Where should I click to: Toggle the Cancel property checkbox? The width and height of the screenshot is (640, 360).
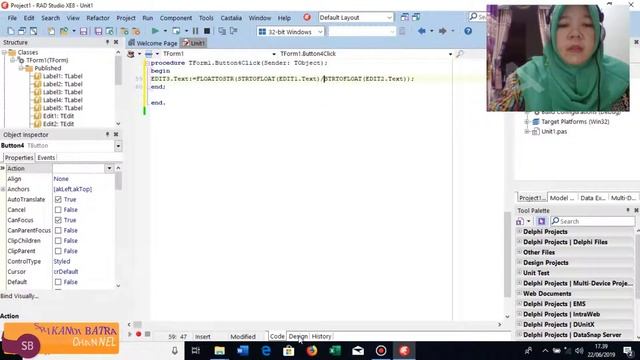(58, 210)
